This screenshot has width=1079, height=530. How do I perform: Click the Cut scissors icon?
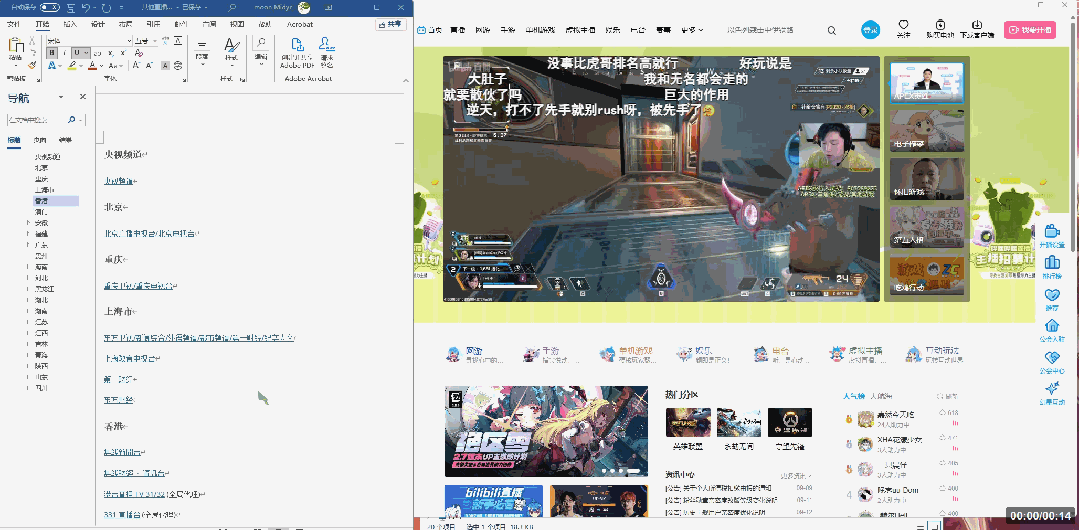32,40
